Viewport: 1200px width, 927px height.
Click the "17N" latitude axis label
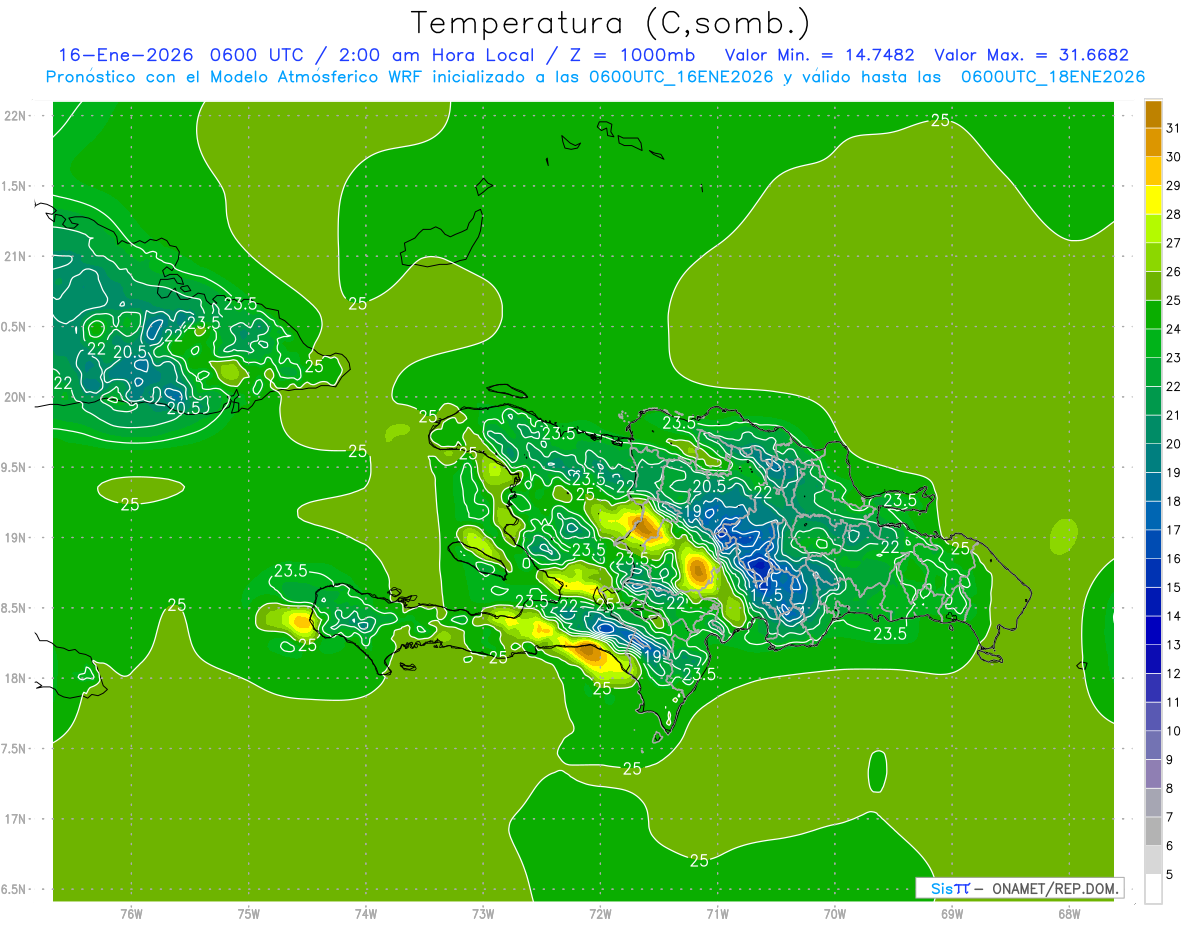point(14,820)
